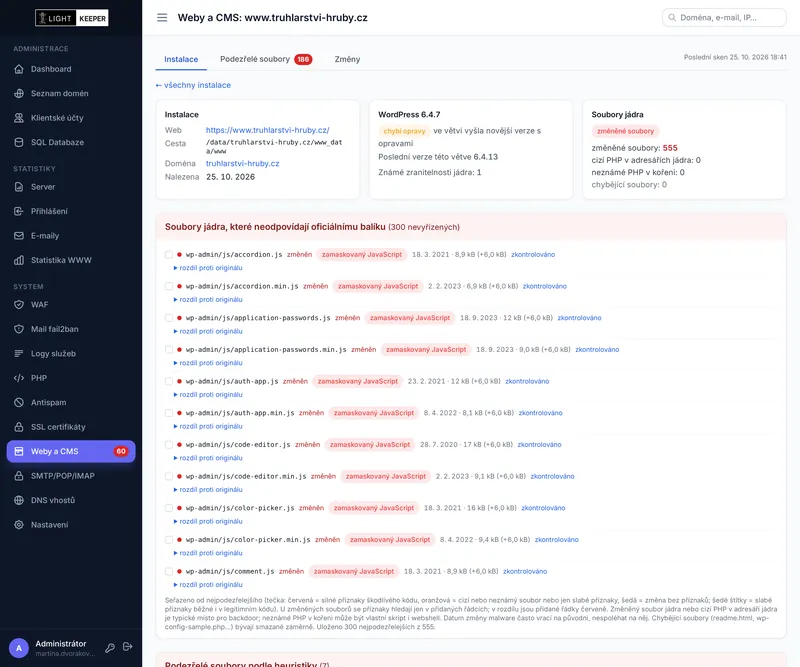Open the Dashboard sidebar icon
Viewport: 800px width, 667px height.
pos(19,69)
